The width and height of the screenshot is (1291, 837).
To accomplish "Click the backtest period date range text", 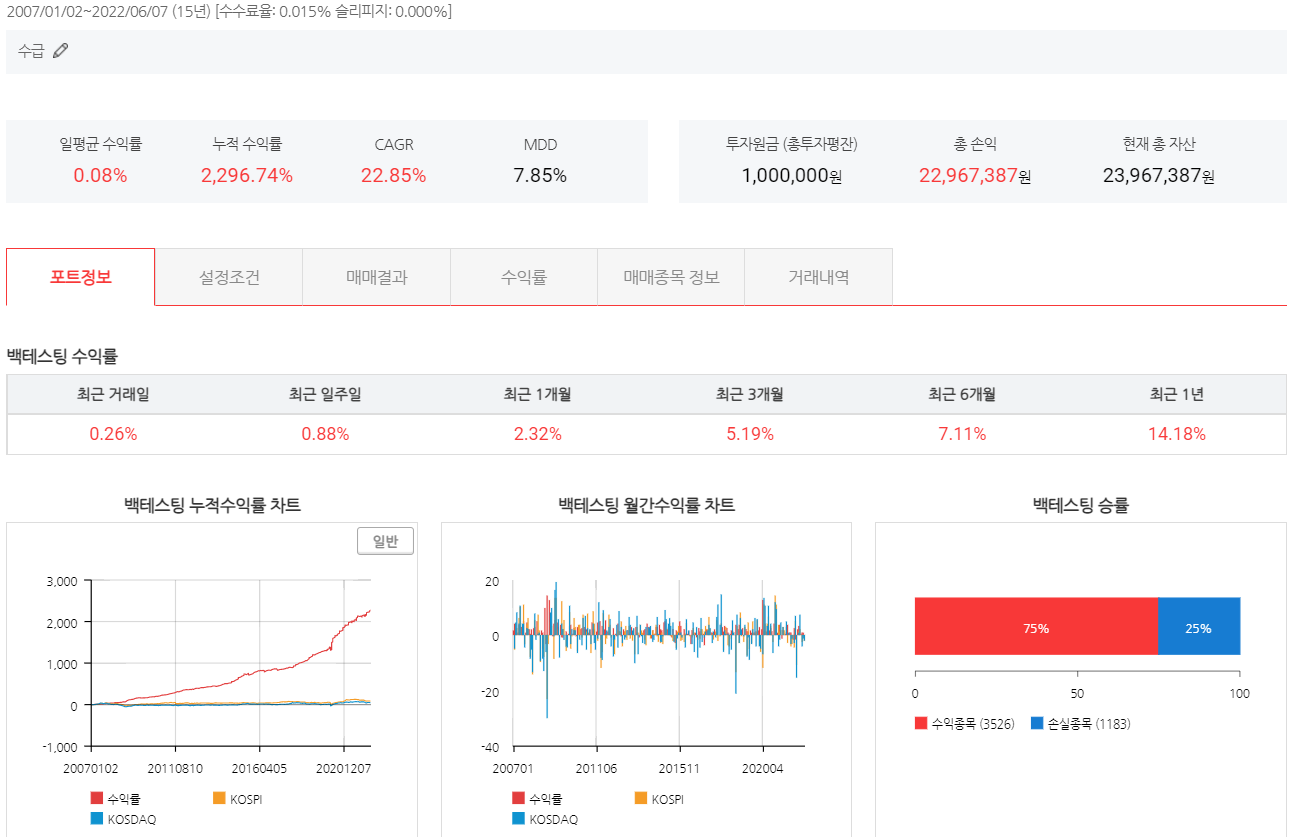I will [228, 12].
